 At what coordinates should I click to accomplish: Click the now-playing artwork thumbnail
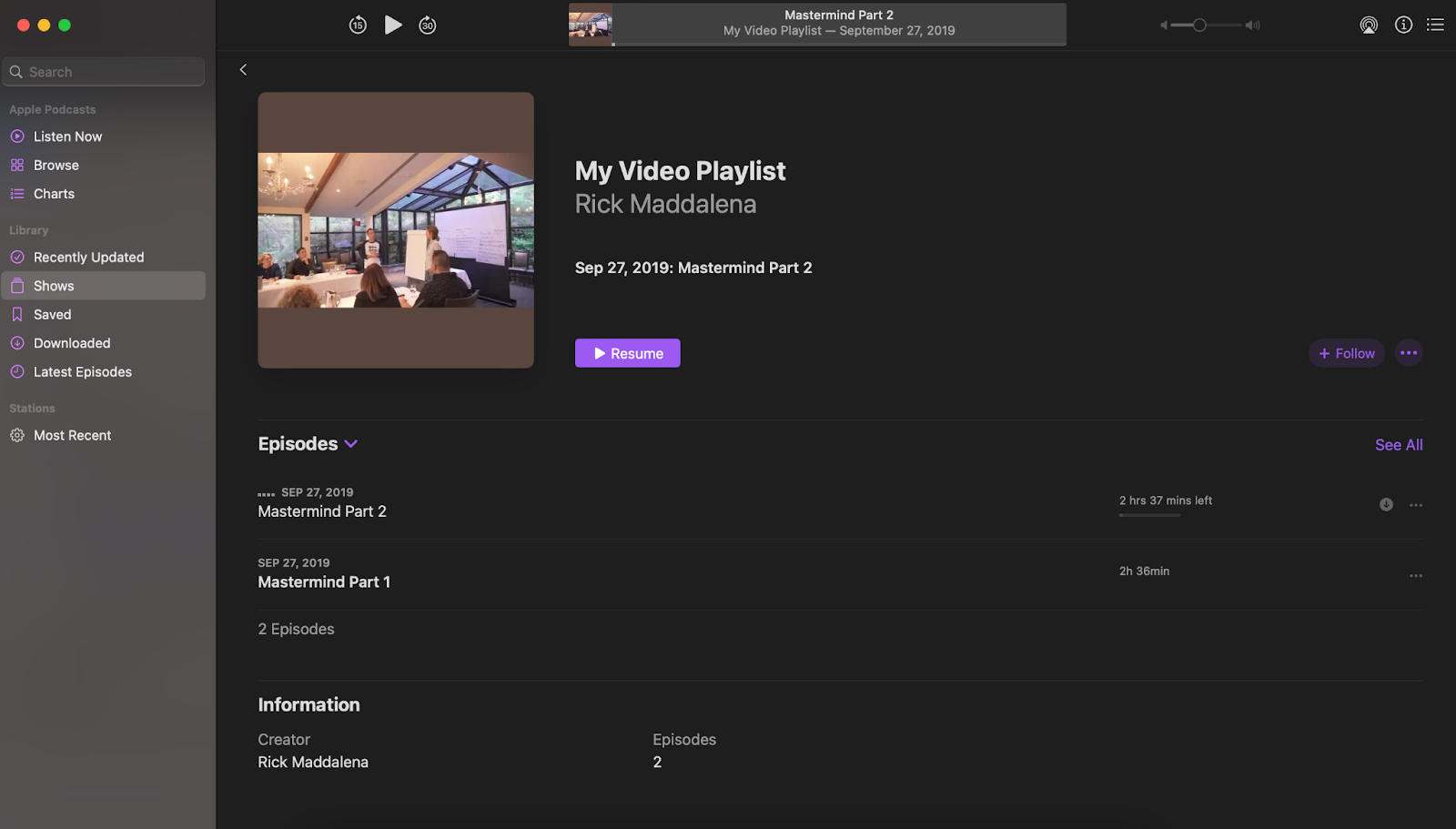click(591, 25)
